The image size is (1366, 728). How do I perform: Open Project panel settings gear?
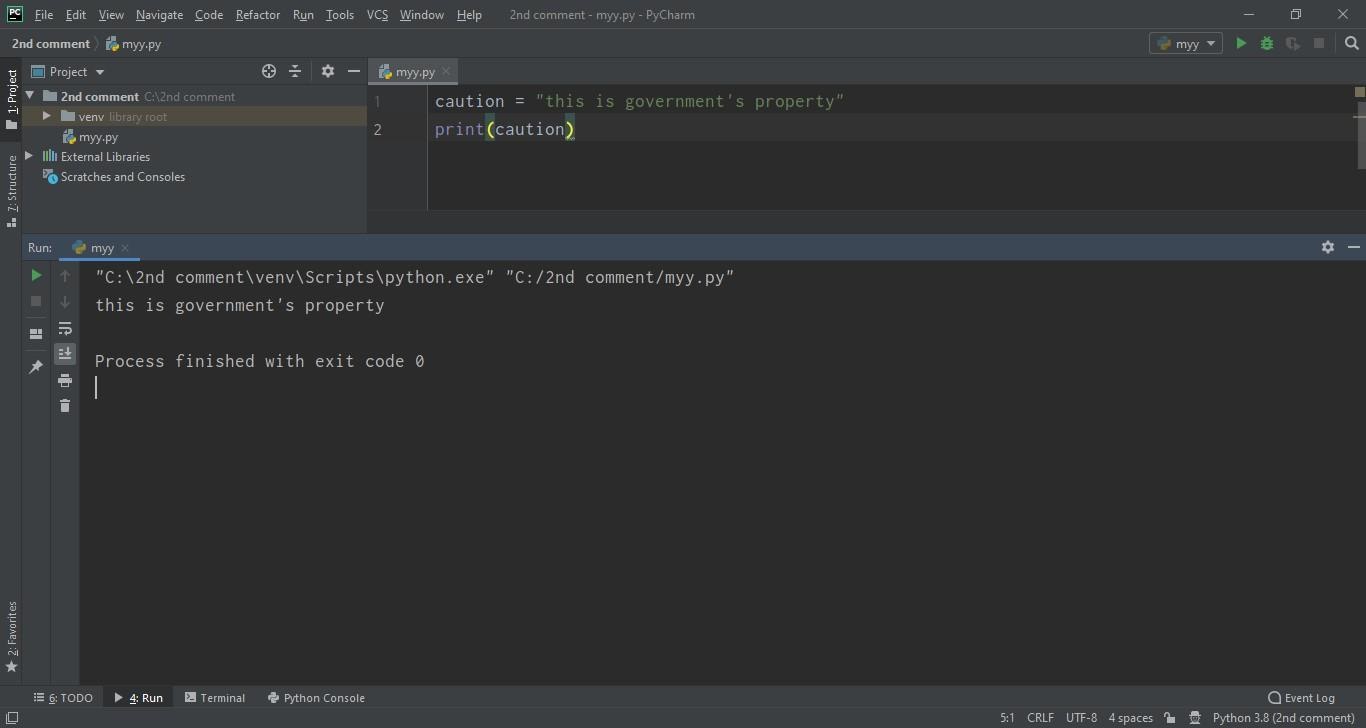coord(328,72)
